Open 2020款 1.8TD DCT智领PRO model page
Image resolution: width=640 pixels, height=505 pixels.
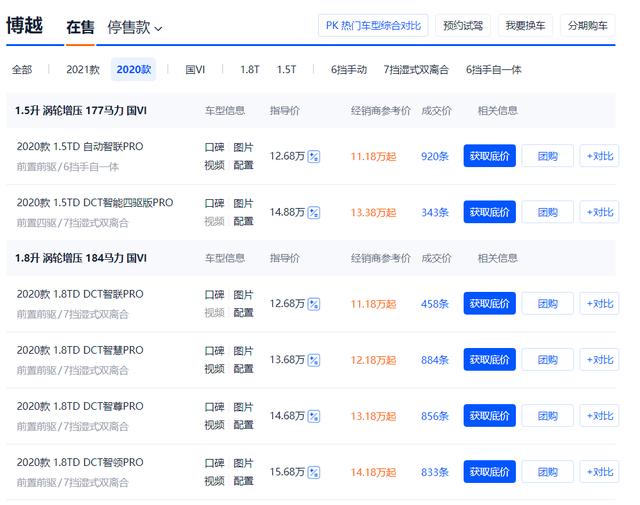point(80,463)
